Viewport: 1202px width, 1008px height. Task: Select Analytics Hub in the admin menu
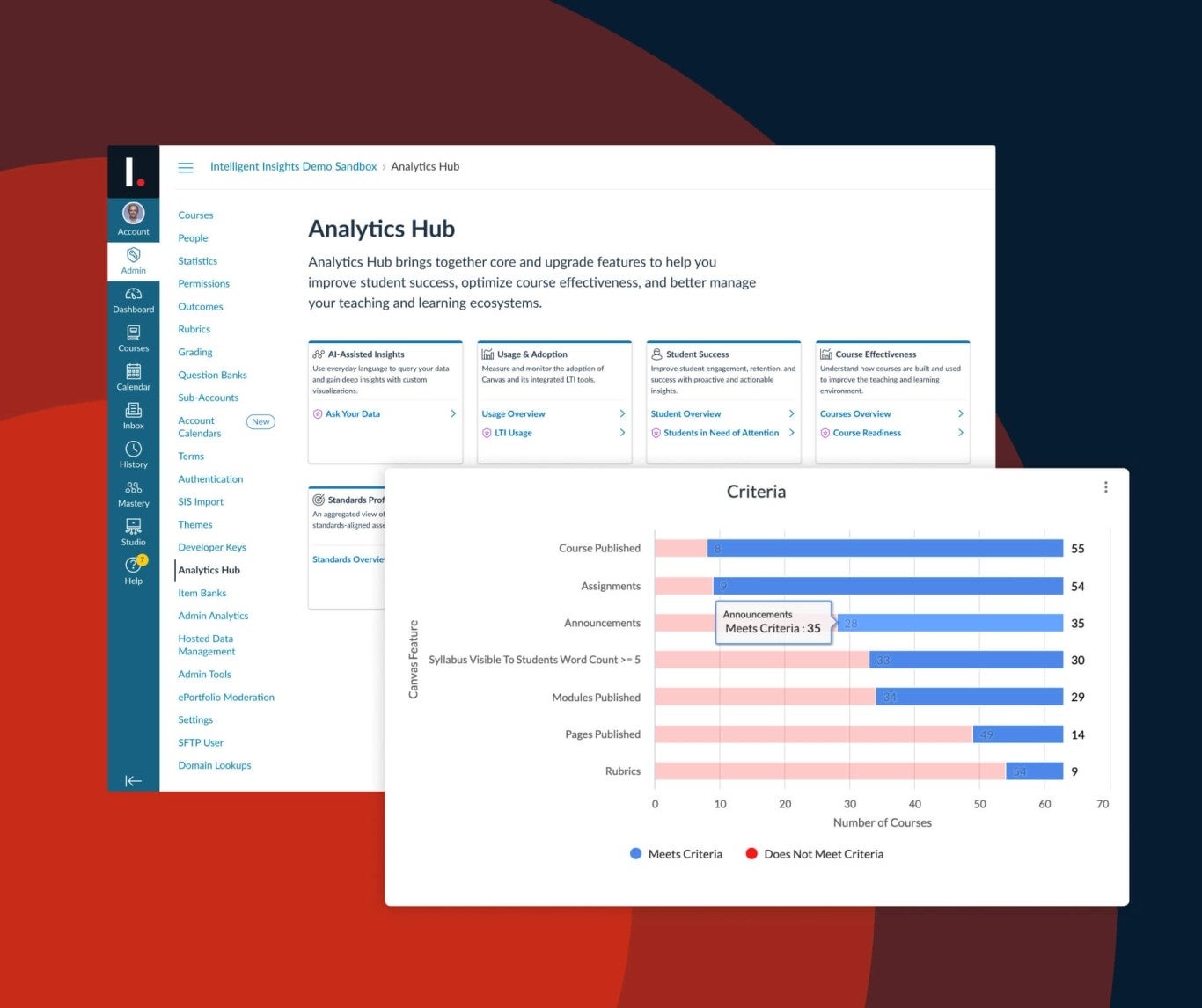(x=209, y=570)
